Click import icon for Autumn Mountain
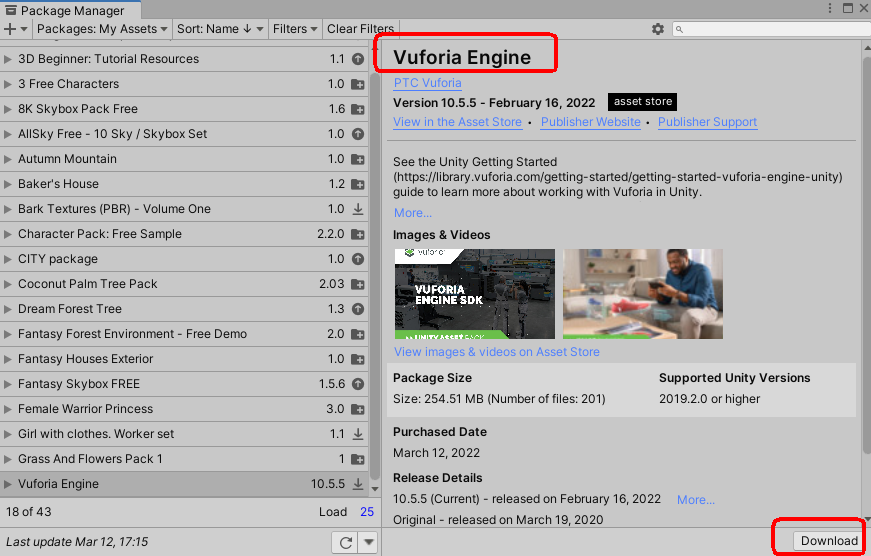 tap(358, 159)
